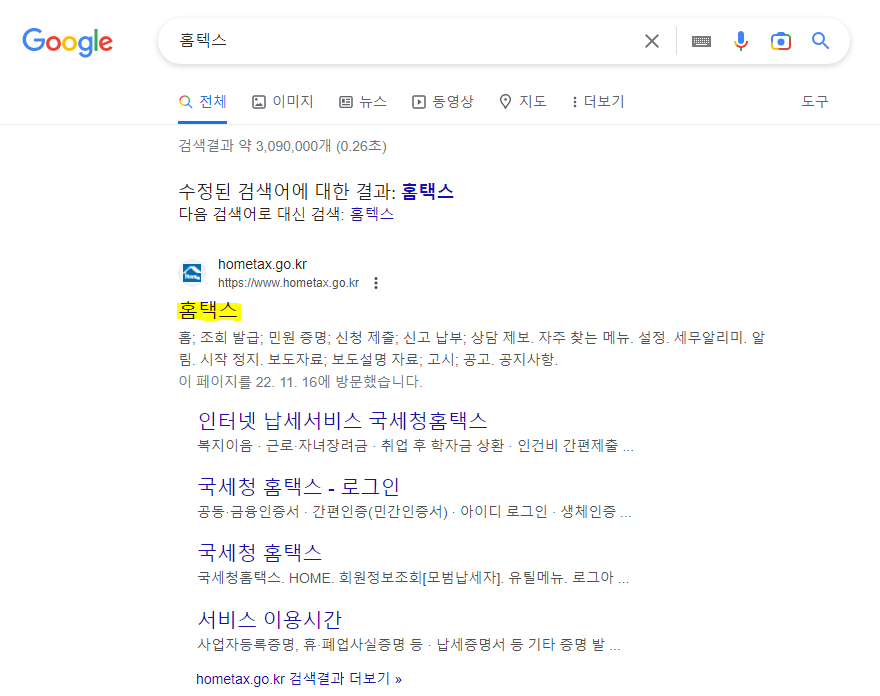Open image search camera icon
Viewport: 880px width, 696px height.
pyautogui.click(x=781, y=41)
